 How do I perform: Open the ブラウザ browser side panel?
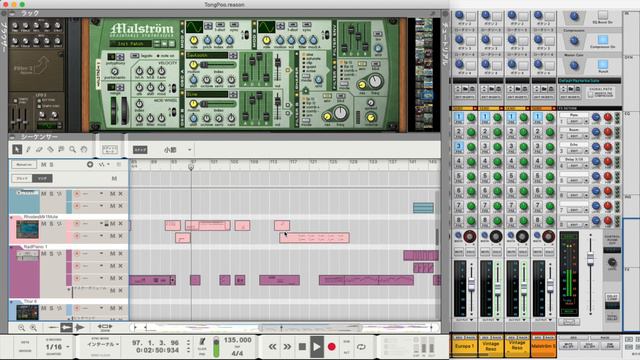pyautogui.click(x=4, y=37)
